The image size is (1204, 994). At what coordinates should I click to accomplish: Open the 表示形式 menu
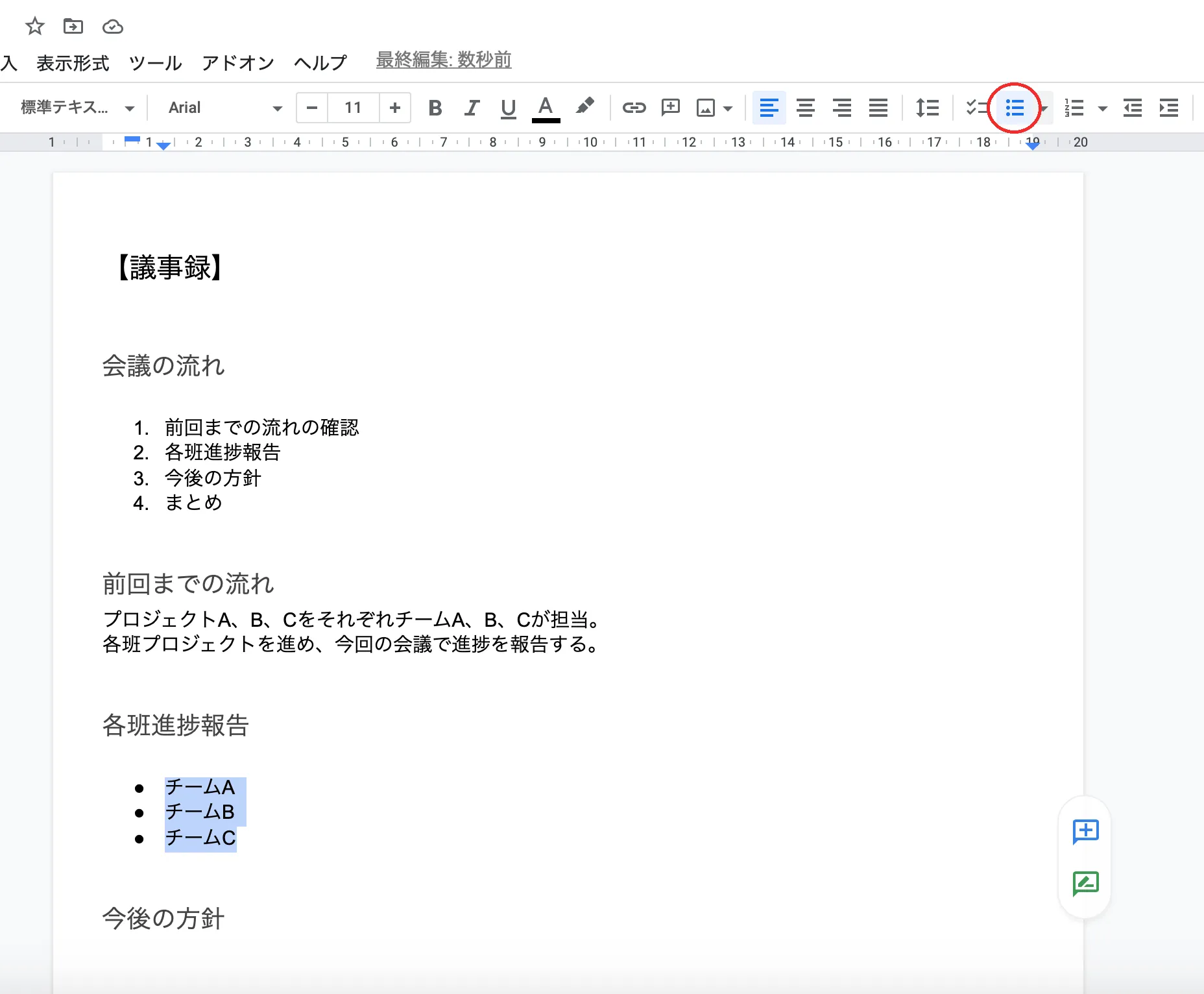73,63
